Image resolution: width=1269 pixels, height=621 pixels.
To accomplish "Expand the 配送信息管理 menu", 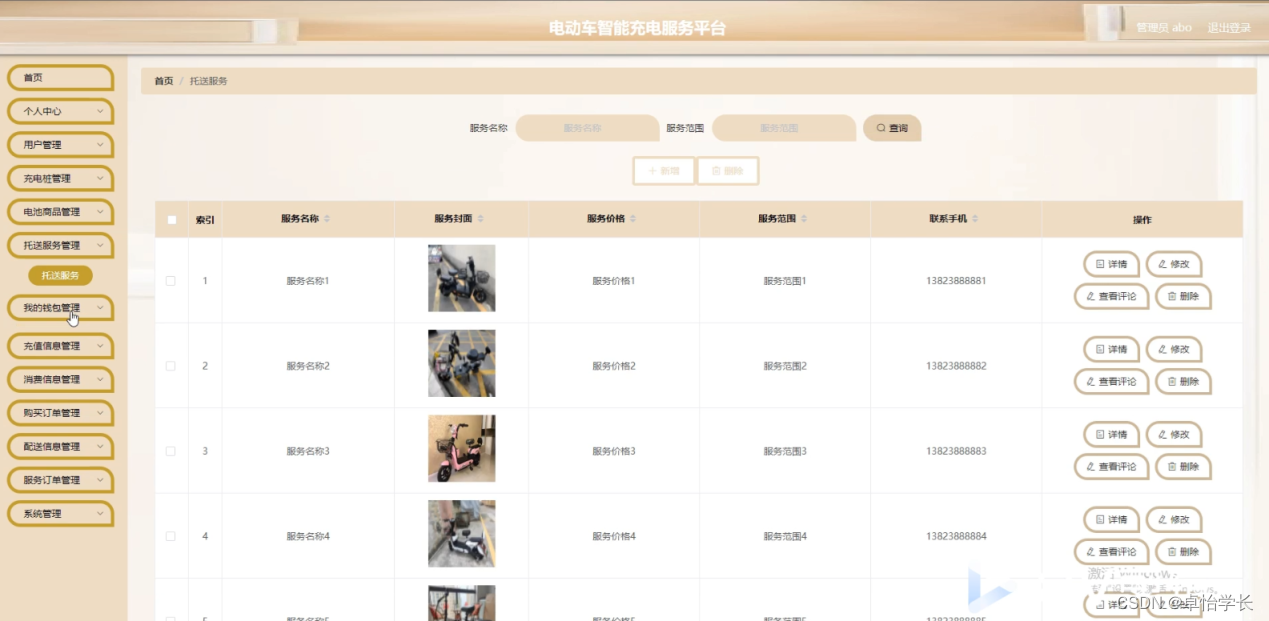I will coord(60,446).
